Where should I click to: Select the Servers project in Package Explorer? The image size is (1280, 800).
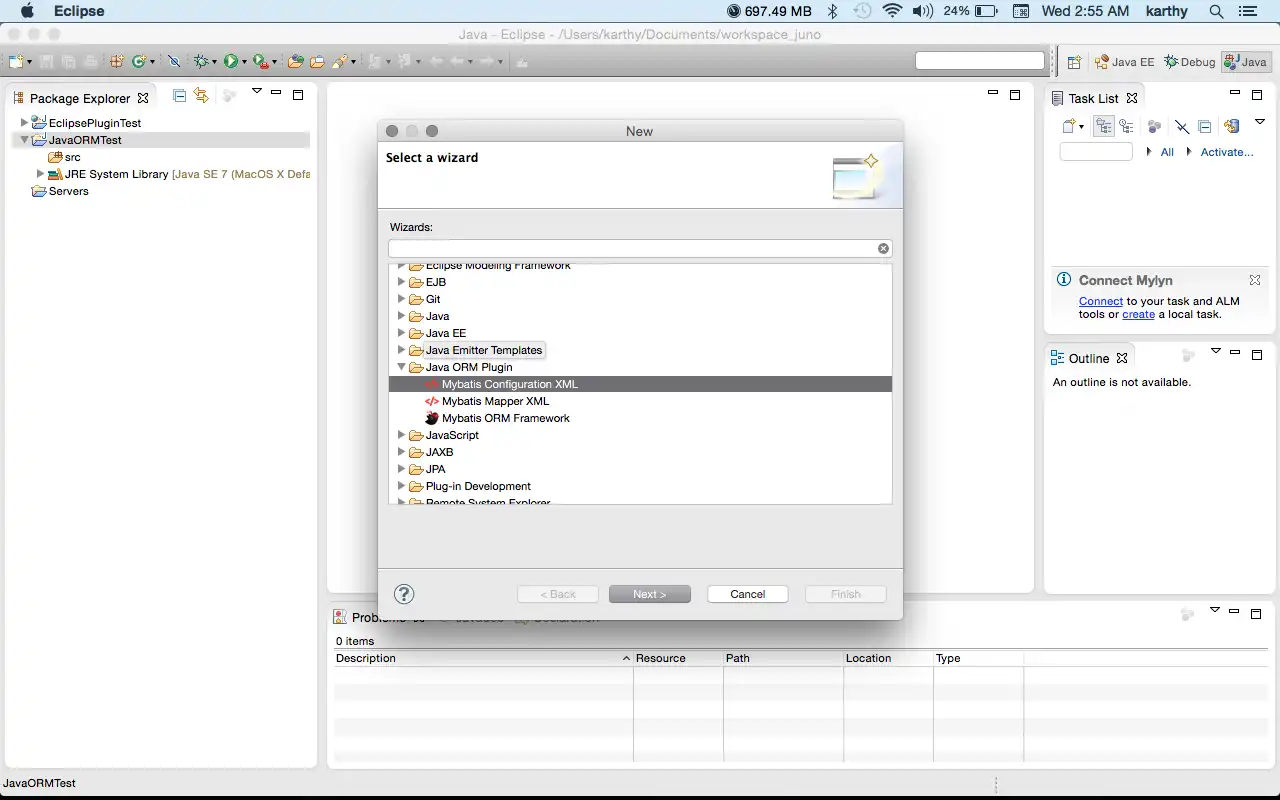click(60, 191)
